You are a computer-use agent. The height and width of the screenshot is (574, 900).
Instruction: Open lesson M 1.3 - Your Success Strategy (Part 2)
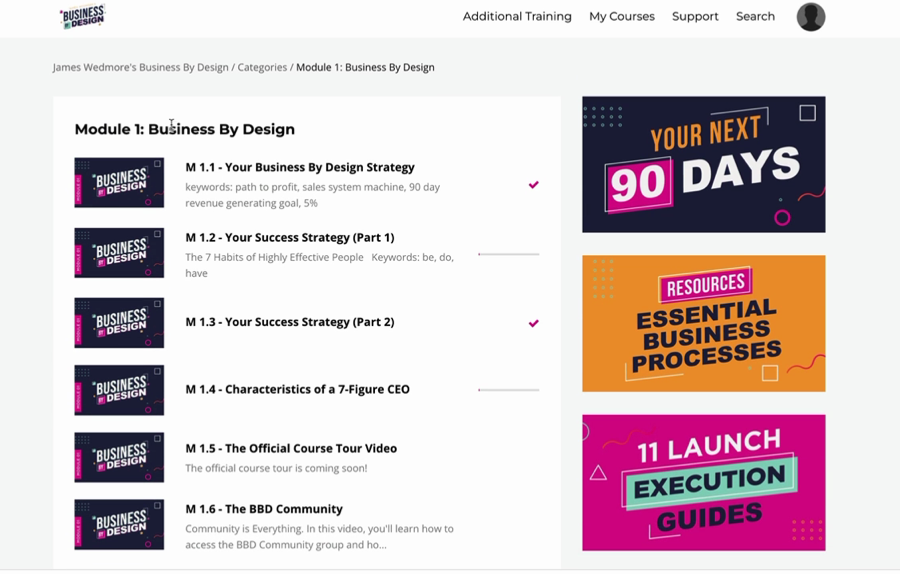tap(290, 321)
